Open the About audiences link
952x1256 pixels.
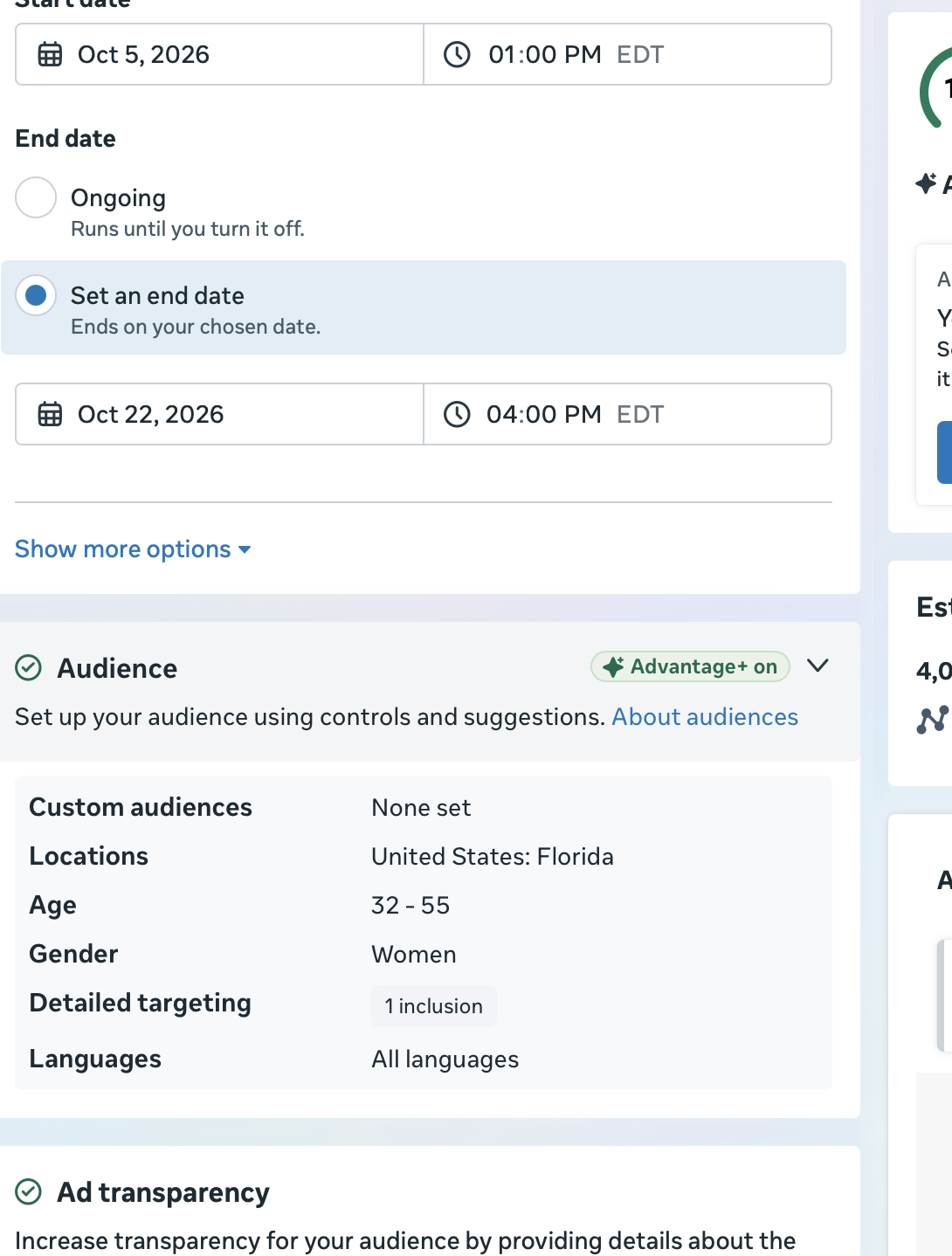705,717
